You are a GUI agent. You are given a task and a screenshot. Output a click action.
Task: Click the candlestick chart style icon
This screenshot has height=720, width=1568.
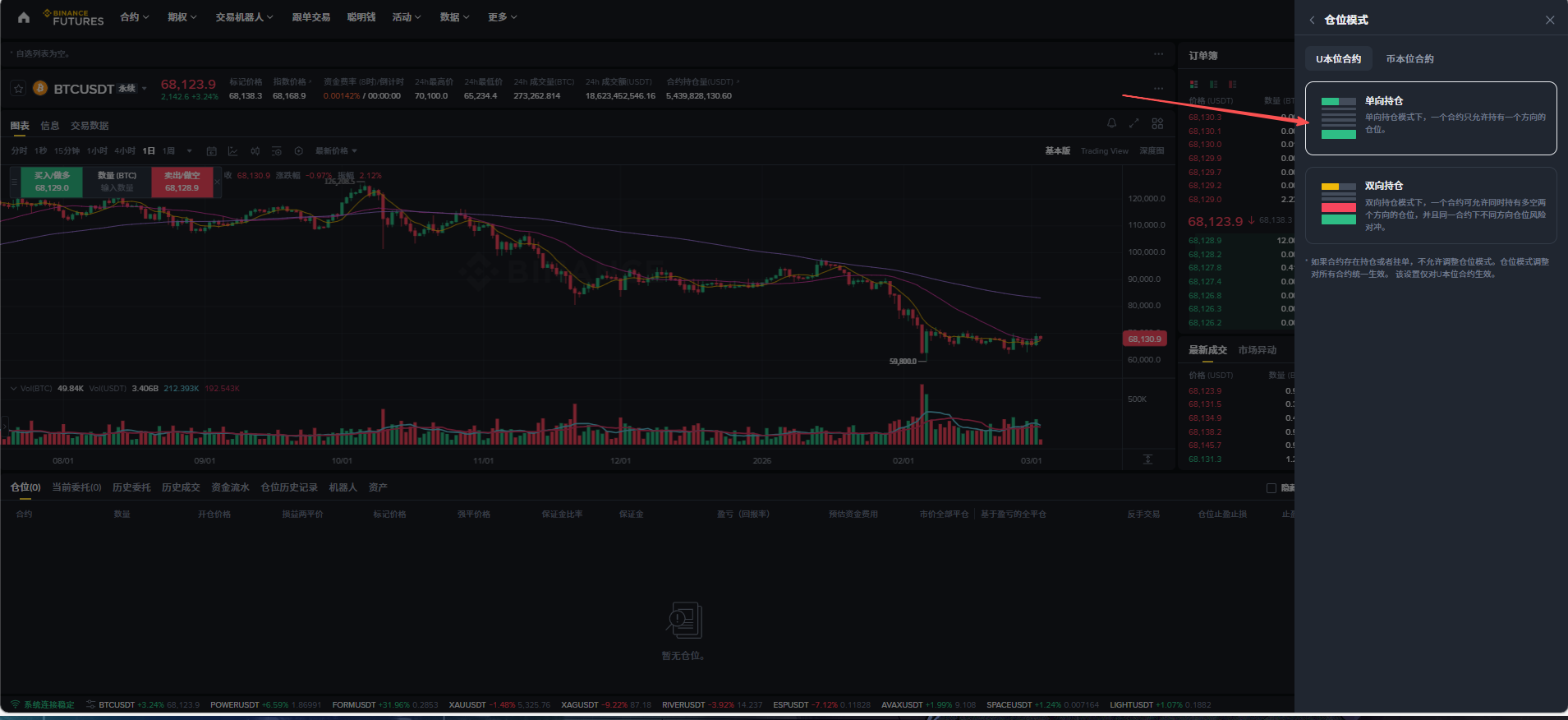[255, 151]
